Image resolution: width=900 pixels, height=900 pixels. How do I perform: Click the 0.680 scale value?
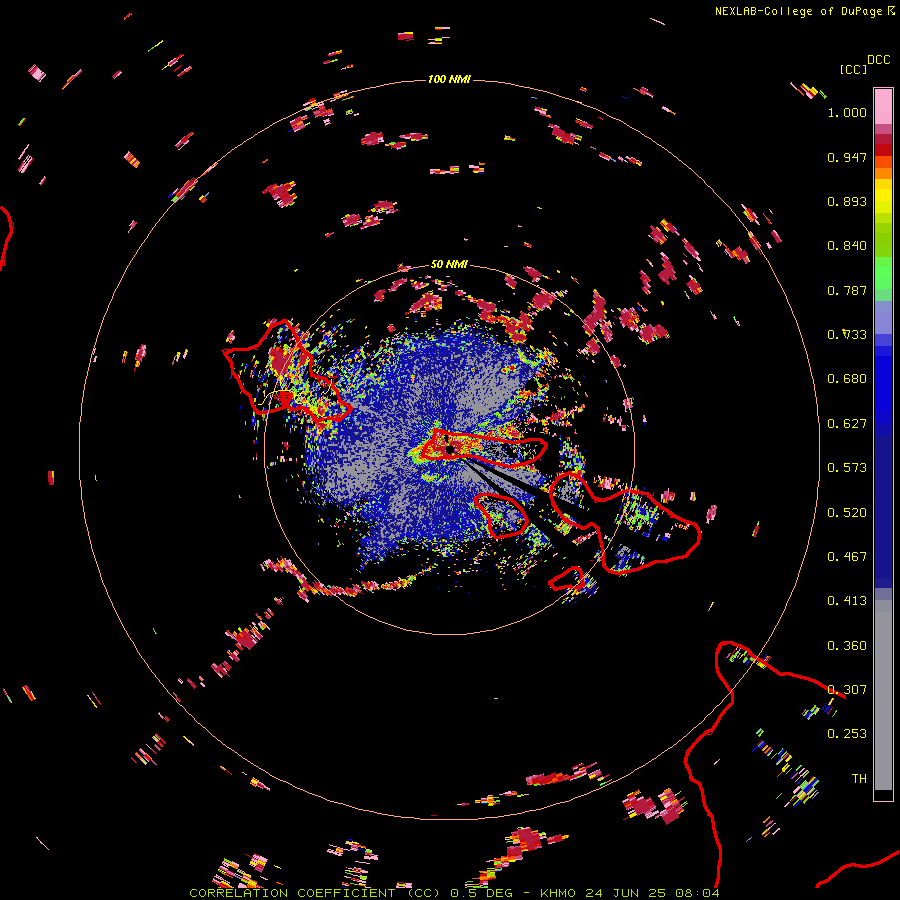847,379
